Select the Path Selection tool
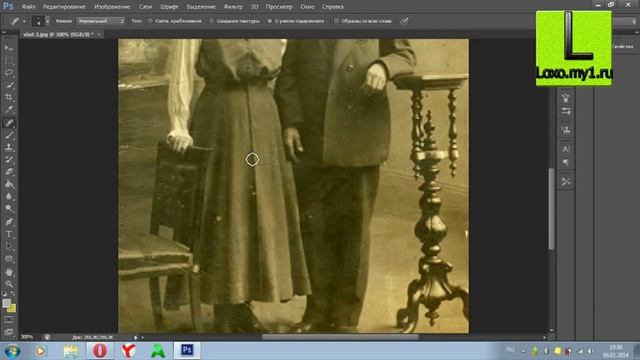 tap(9, 247)
